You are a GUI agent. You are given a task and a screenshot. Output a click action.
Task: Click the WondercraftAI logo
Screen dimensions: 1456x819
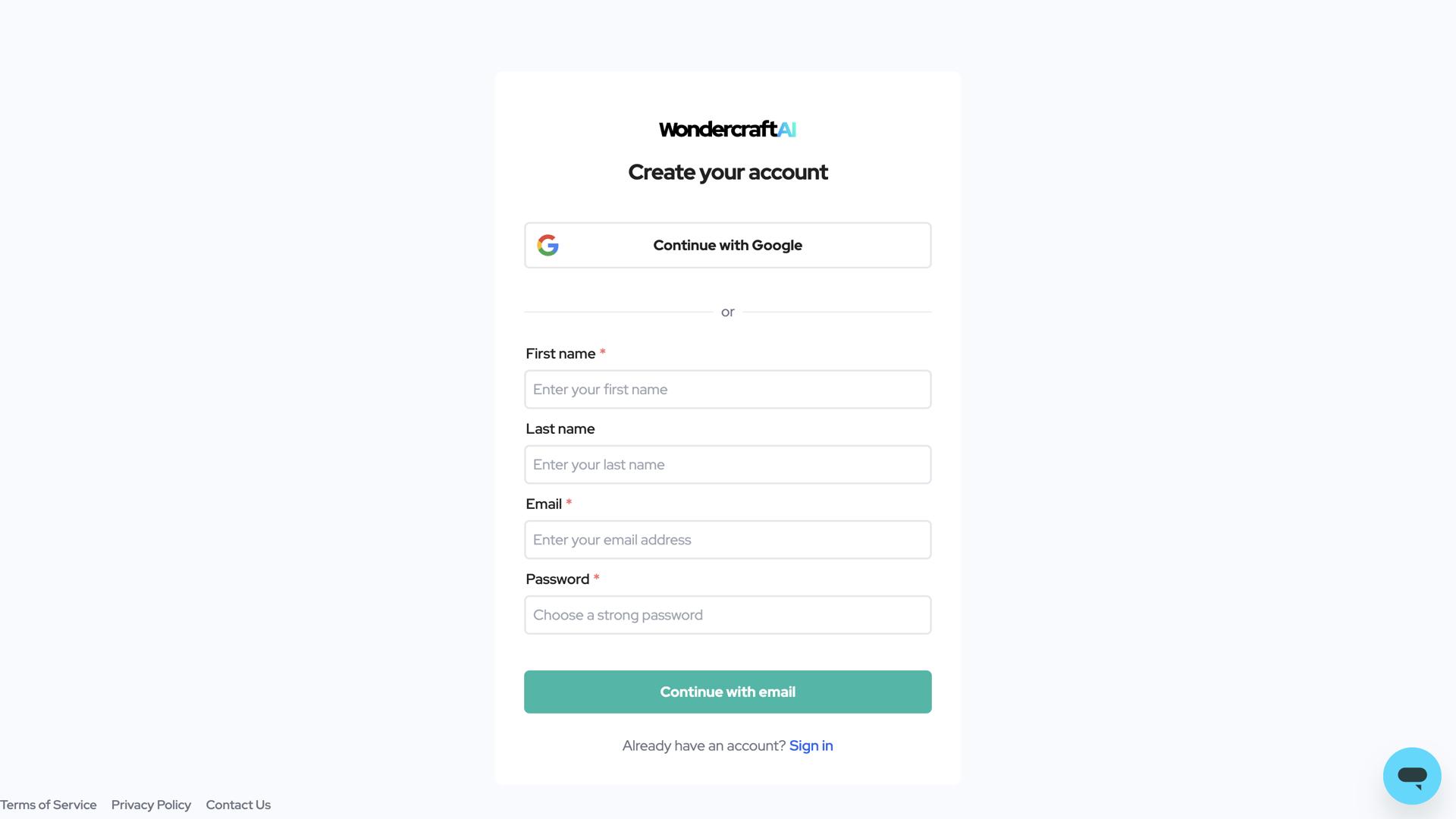point(727,130)
